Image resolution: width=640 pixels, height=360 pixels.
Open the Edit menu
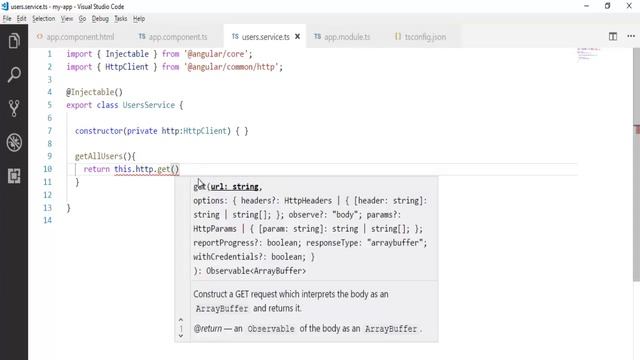click(21, 19)
